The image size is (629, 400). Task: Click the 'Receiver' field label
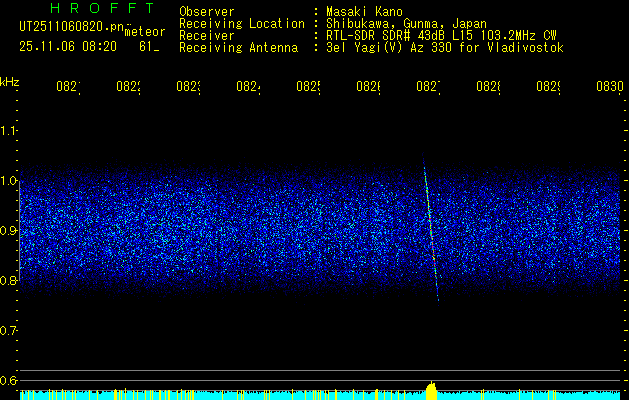[x=207, y=36]
